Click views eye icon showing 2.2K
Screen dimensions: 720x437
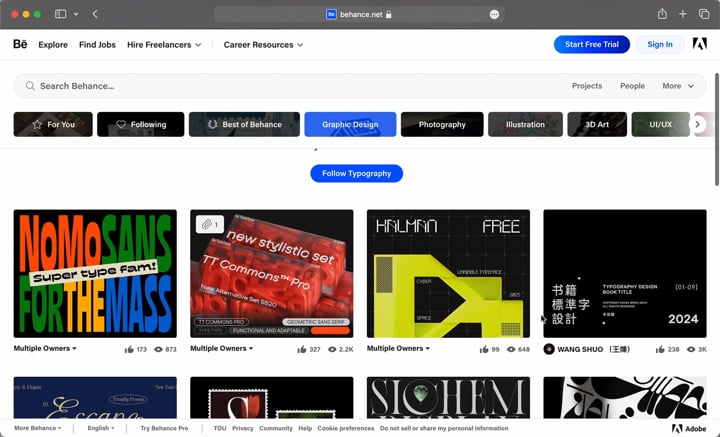point(332,349)
